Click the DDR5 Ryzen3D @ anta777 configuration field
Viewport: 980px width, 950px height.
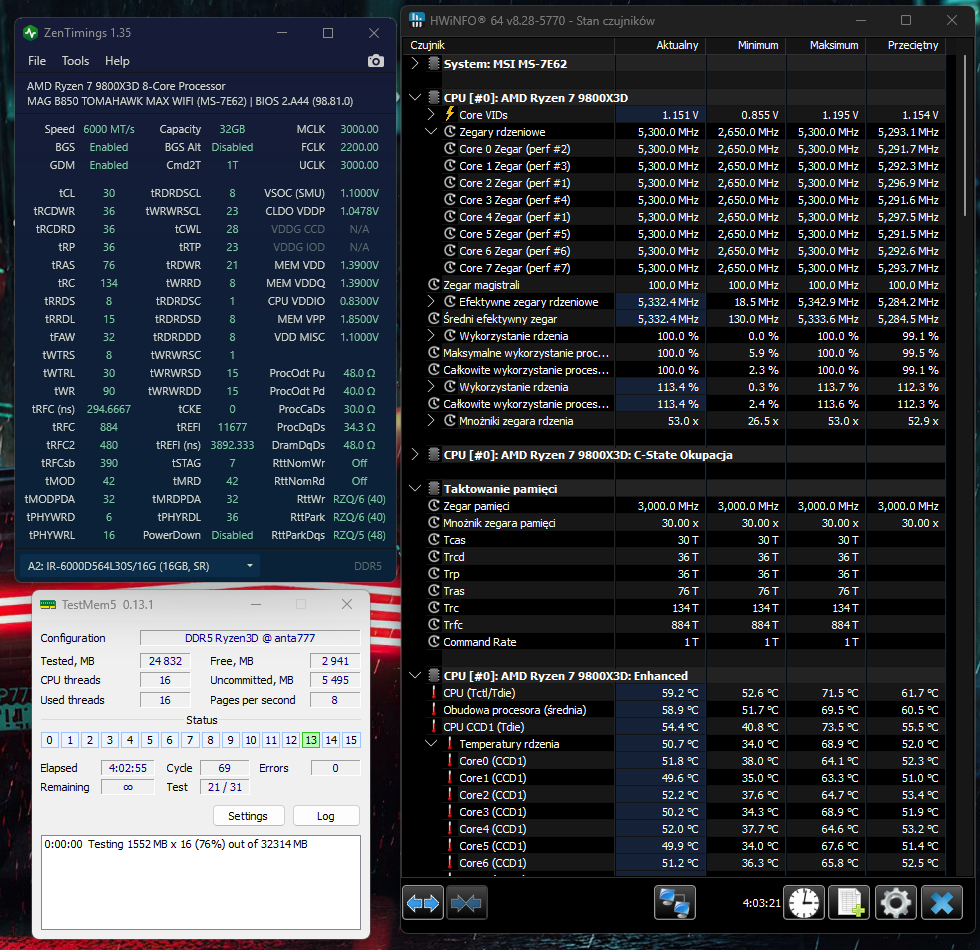click(250, 638)
